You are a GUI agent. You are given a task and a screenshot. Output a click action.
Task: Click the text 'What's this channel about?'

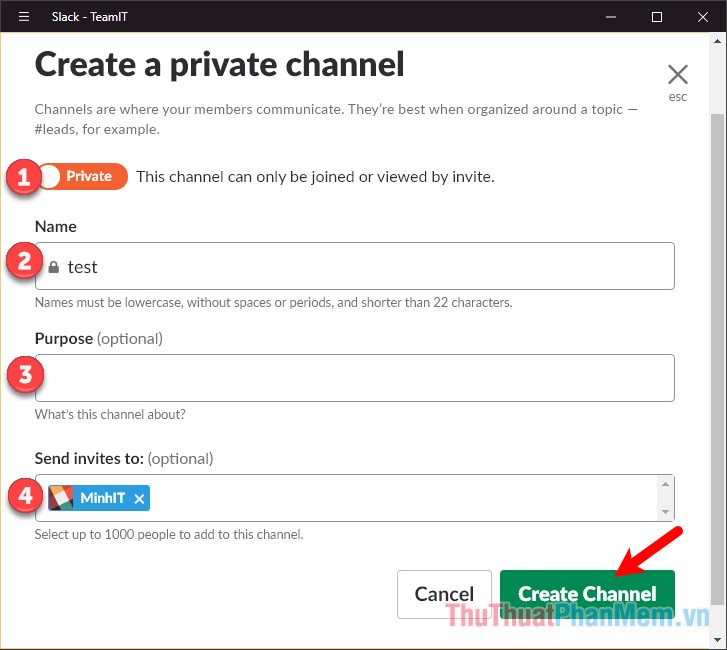pyautogui.click(x=110, y=414)
